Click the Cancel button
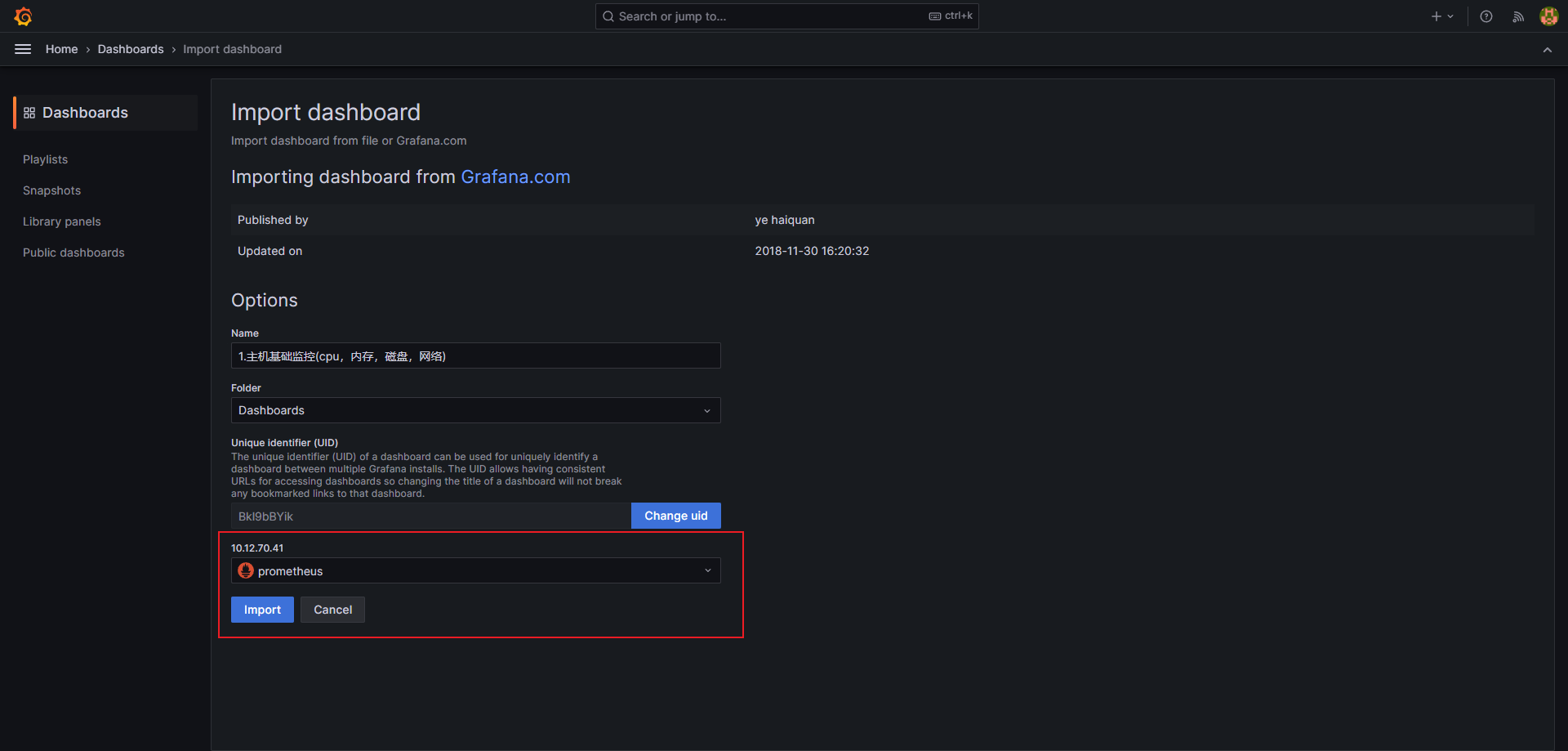Screen dimensions: 1568x751 (332, 610)
